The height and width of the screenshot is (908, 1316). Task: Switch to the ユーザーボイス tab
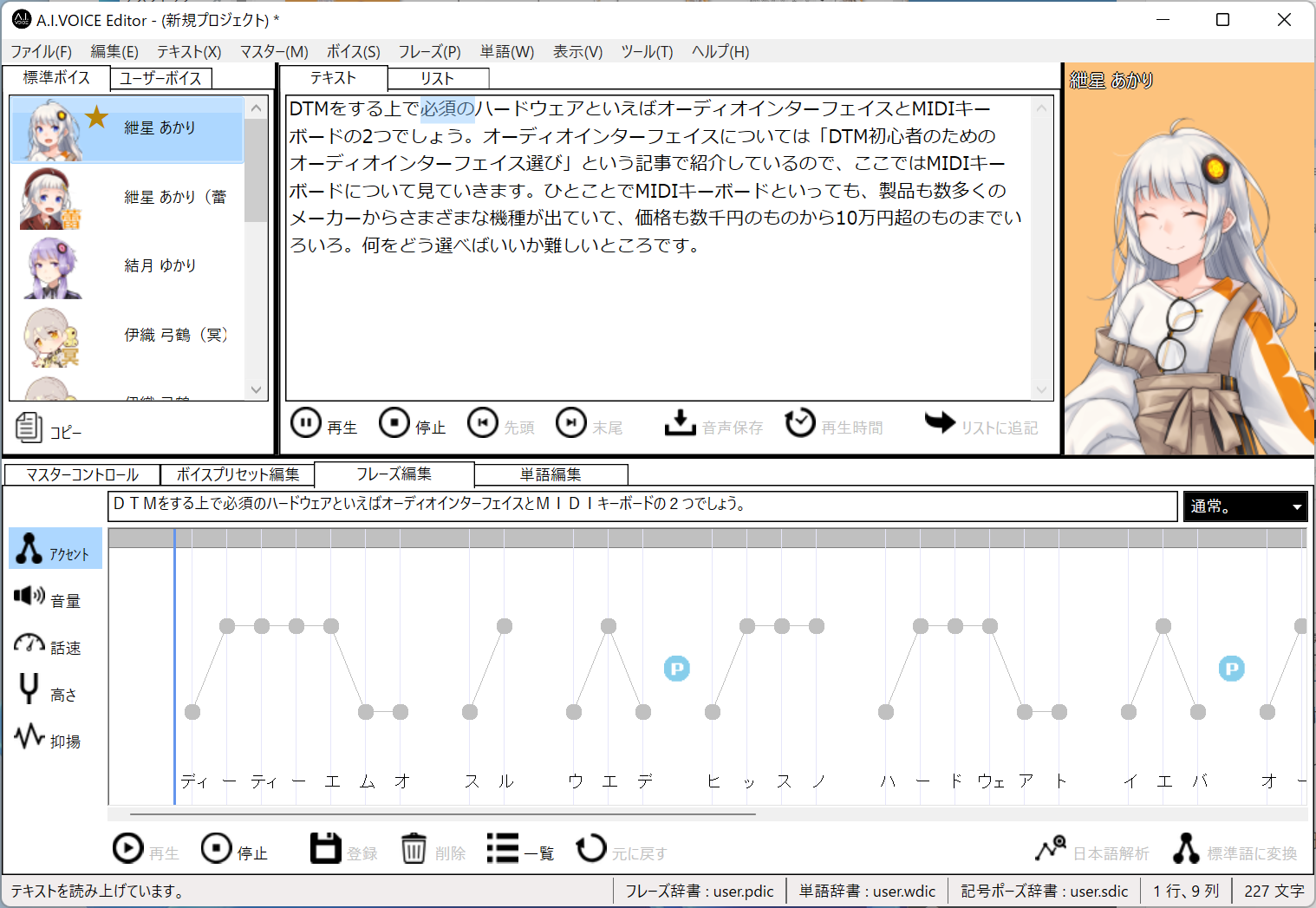pyautogui.click(x=160, y=78)
